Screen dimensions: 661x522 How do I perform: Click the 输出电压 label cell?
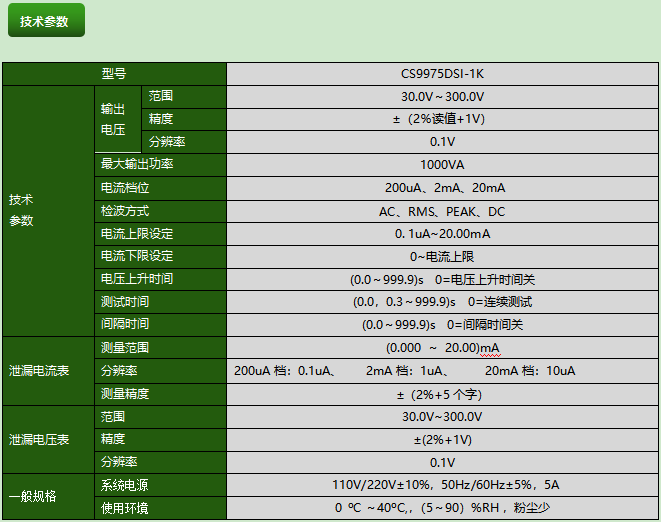[x=113, y=119]
